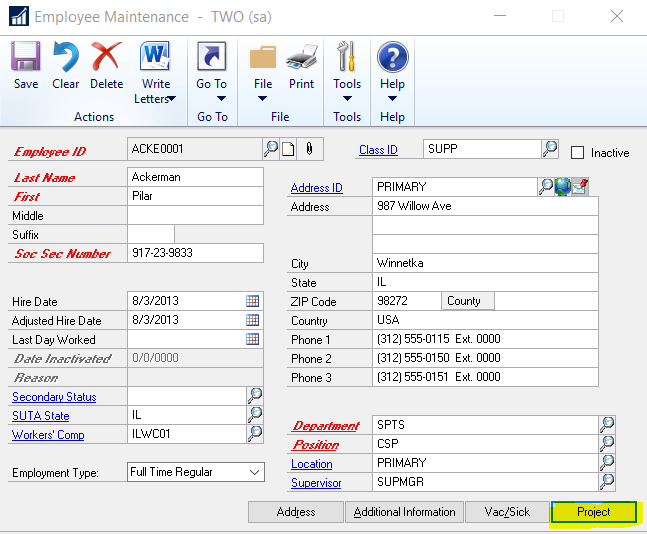Screen dimensions: 647x534
Task: Click the paperclip attachment icon beside Employee ID
Action: click(309, 149)
